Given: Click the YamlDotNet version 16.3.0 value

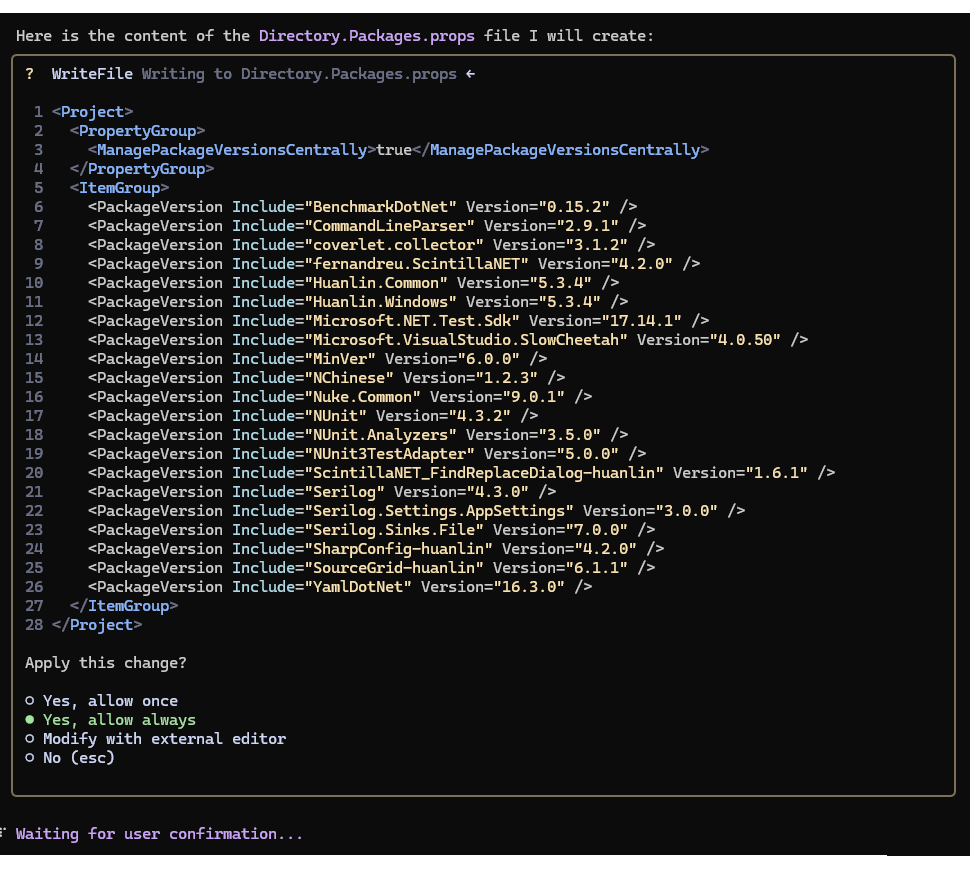Looking at the screenshot, I should [x=529, y=586].
